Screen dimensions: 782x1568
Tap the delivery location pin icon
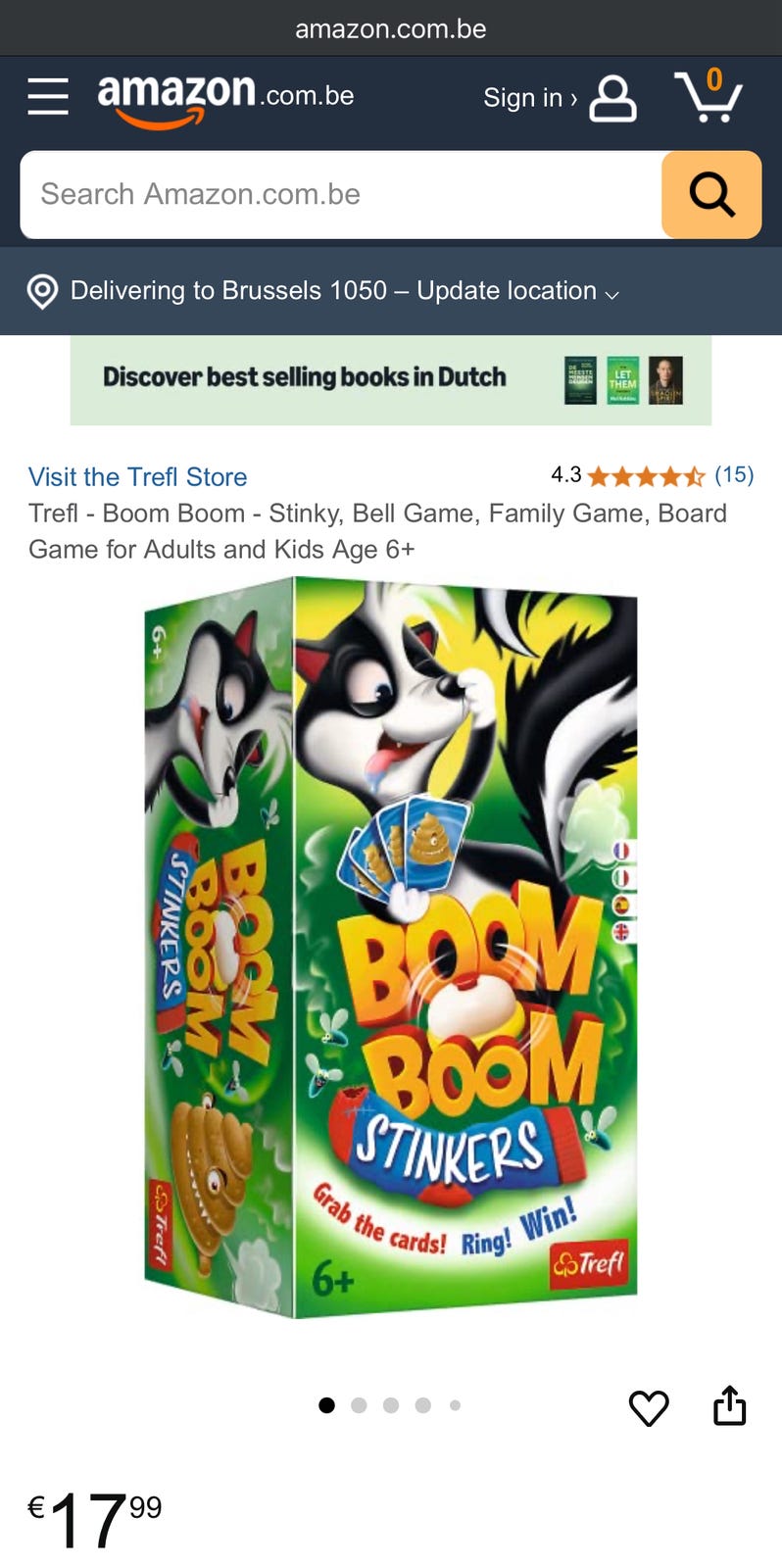pyautogui.click(x=42, y=291)
